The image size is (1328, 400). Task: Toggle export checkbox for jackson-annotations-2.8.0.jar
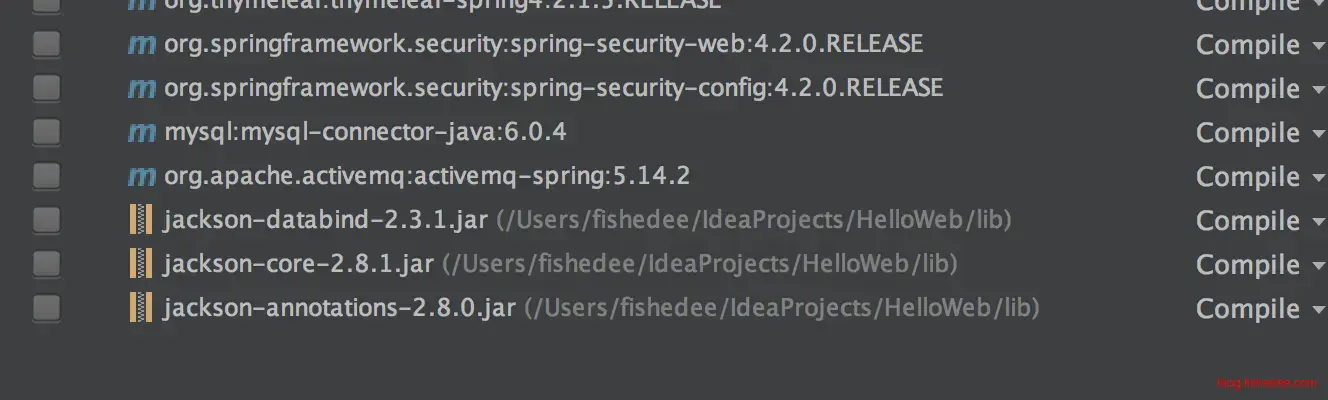(46, 308)
